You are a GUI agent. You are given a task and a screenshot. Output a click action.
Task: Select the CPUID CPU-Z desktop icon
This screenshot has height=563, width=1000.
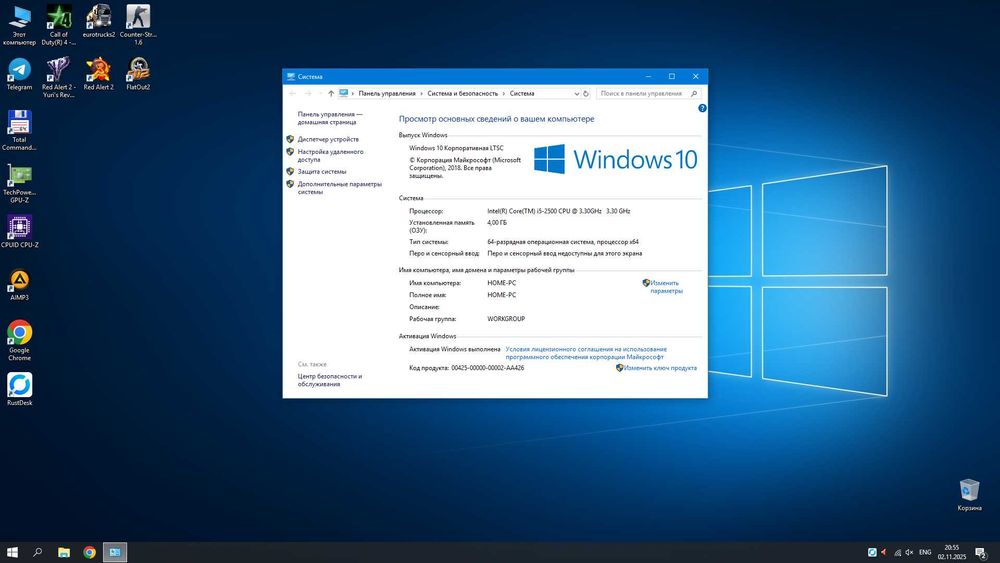point(19,231)
